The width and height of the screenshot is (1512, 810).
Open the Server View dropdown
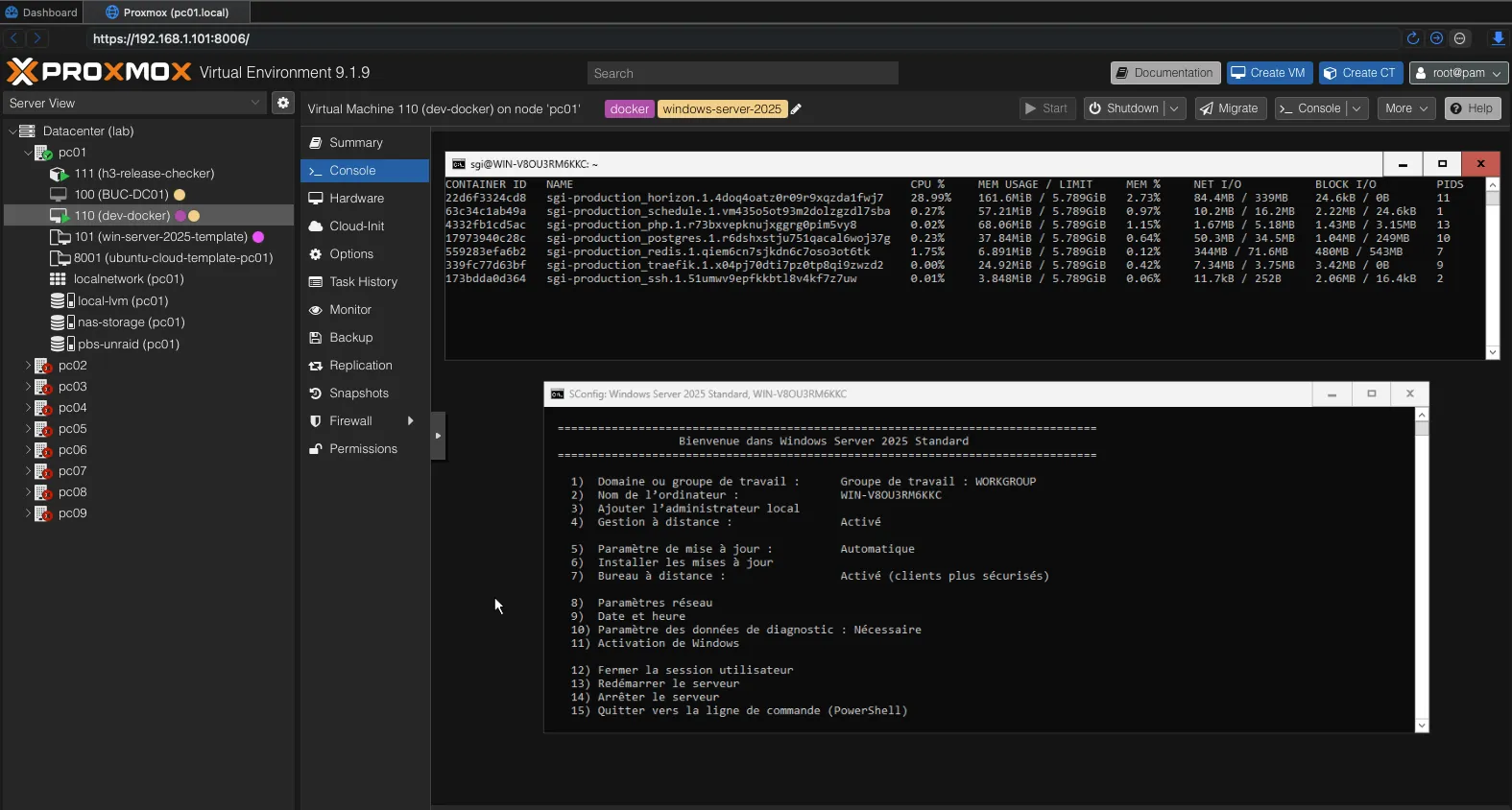pyautogui.click(x=134, y=103)
